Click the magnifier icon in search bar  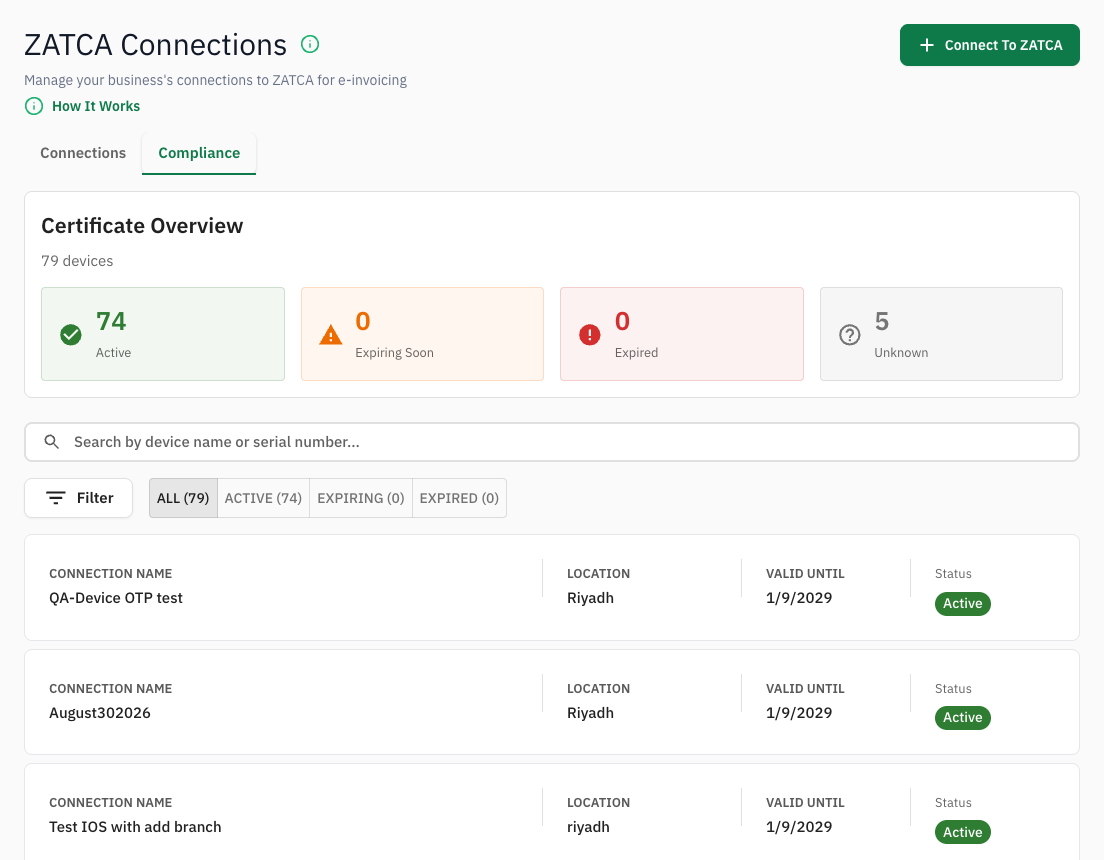(51, 442)
